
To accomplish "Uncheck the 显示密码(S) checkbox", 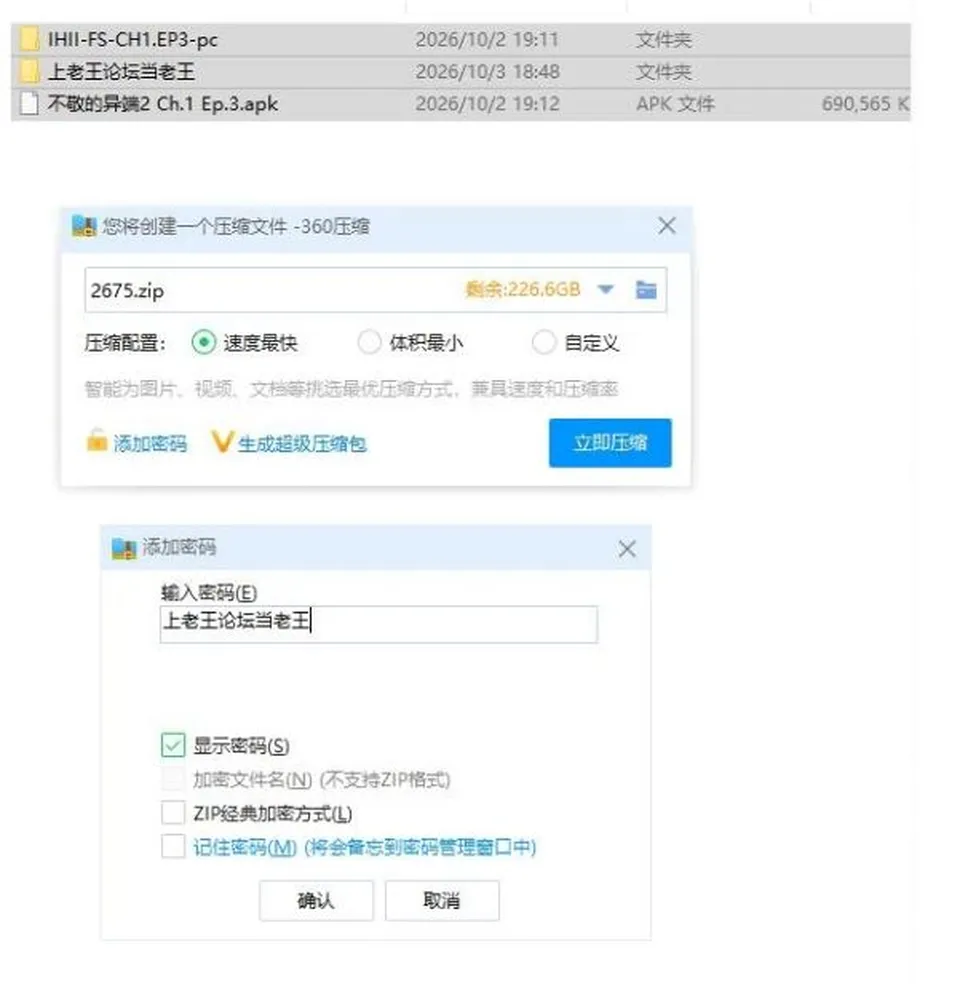I will pyautogui.click(x=173, y=745).
